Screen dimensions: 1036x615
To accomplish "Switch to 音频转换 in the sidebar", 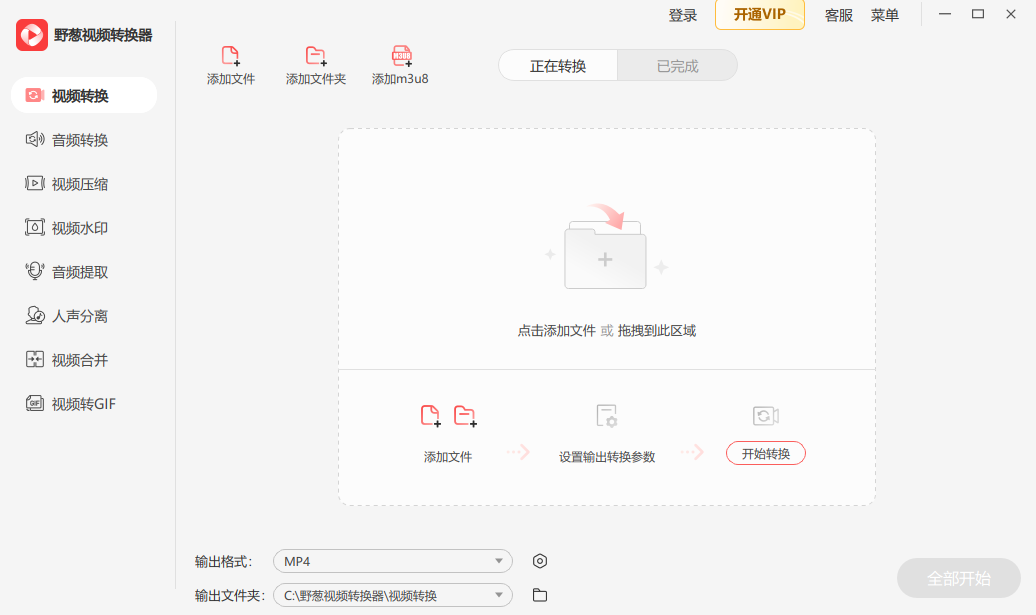I will (x=70, y=139).
